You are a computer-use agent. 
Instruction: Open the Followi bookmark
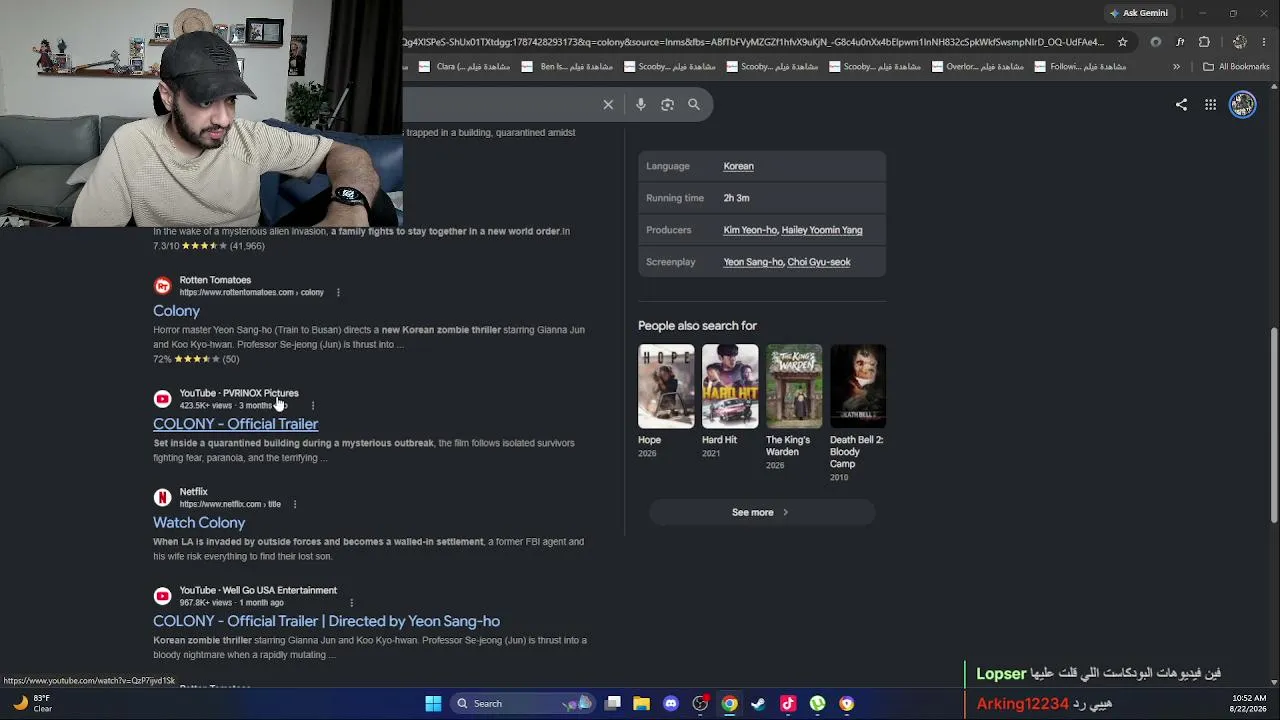click(1081, 67)
